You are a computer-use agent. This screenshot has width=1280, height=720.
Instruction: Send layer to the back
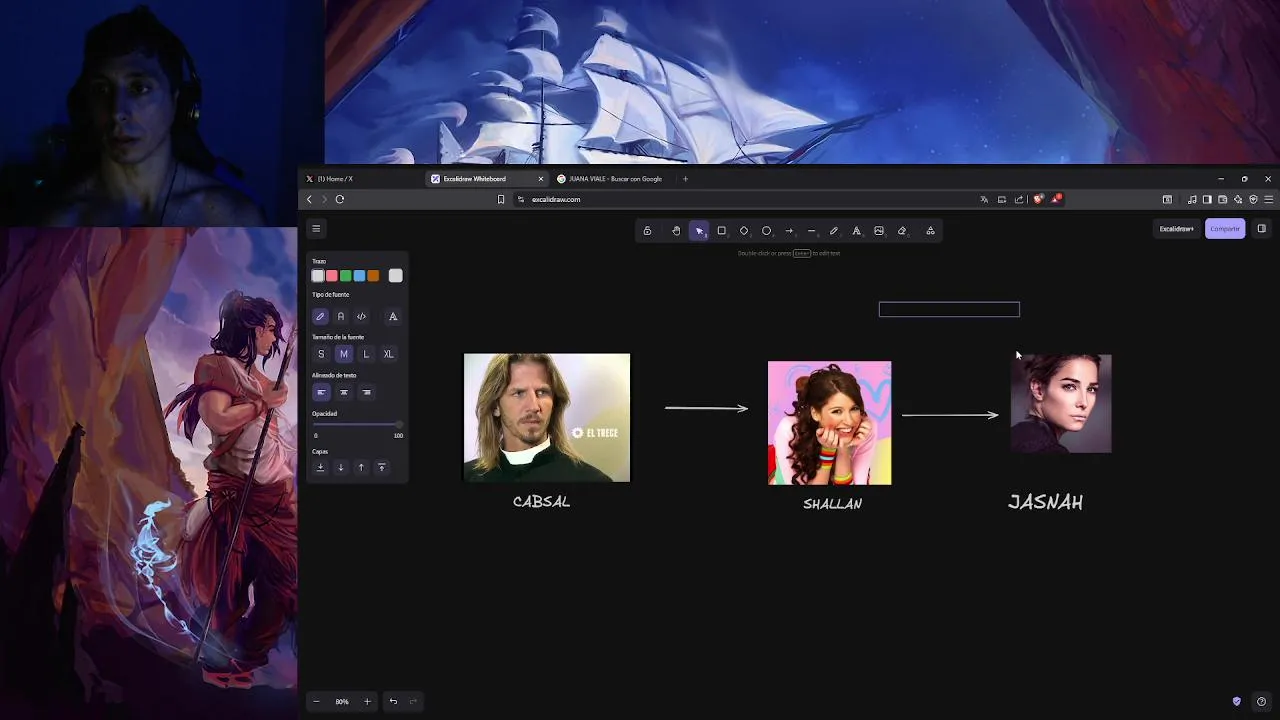tap(320, 468)
